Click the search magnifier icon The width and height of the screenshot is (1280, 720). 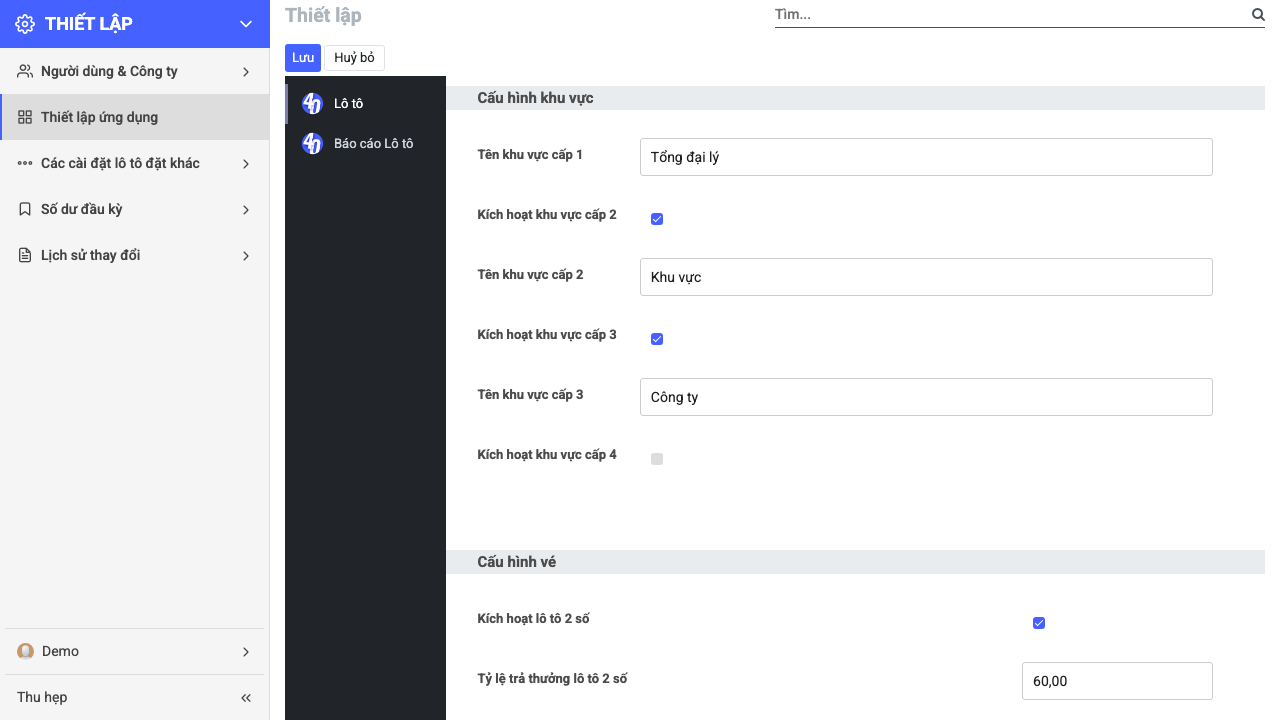1258,14
